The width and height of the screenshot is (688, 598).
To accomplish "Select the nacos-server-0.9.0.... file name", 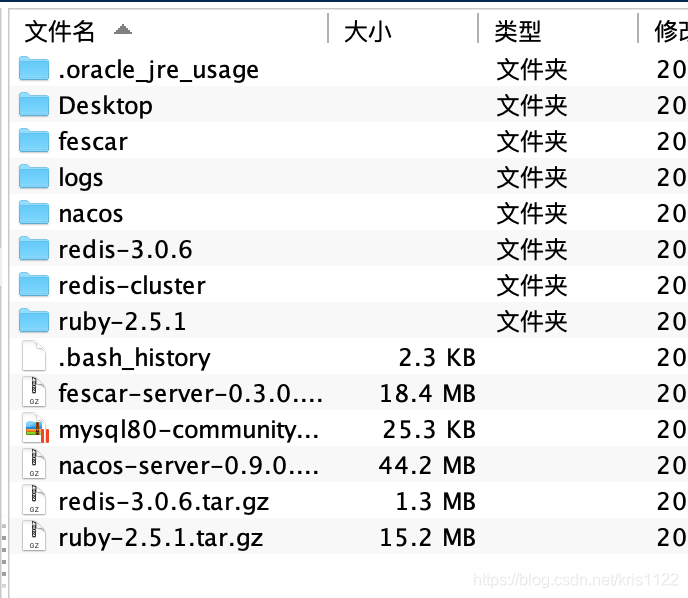I will 189,465.
